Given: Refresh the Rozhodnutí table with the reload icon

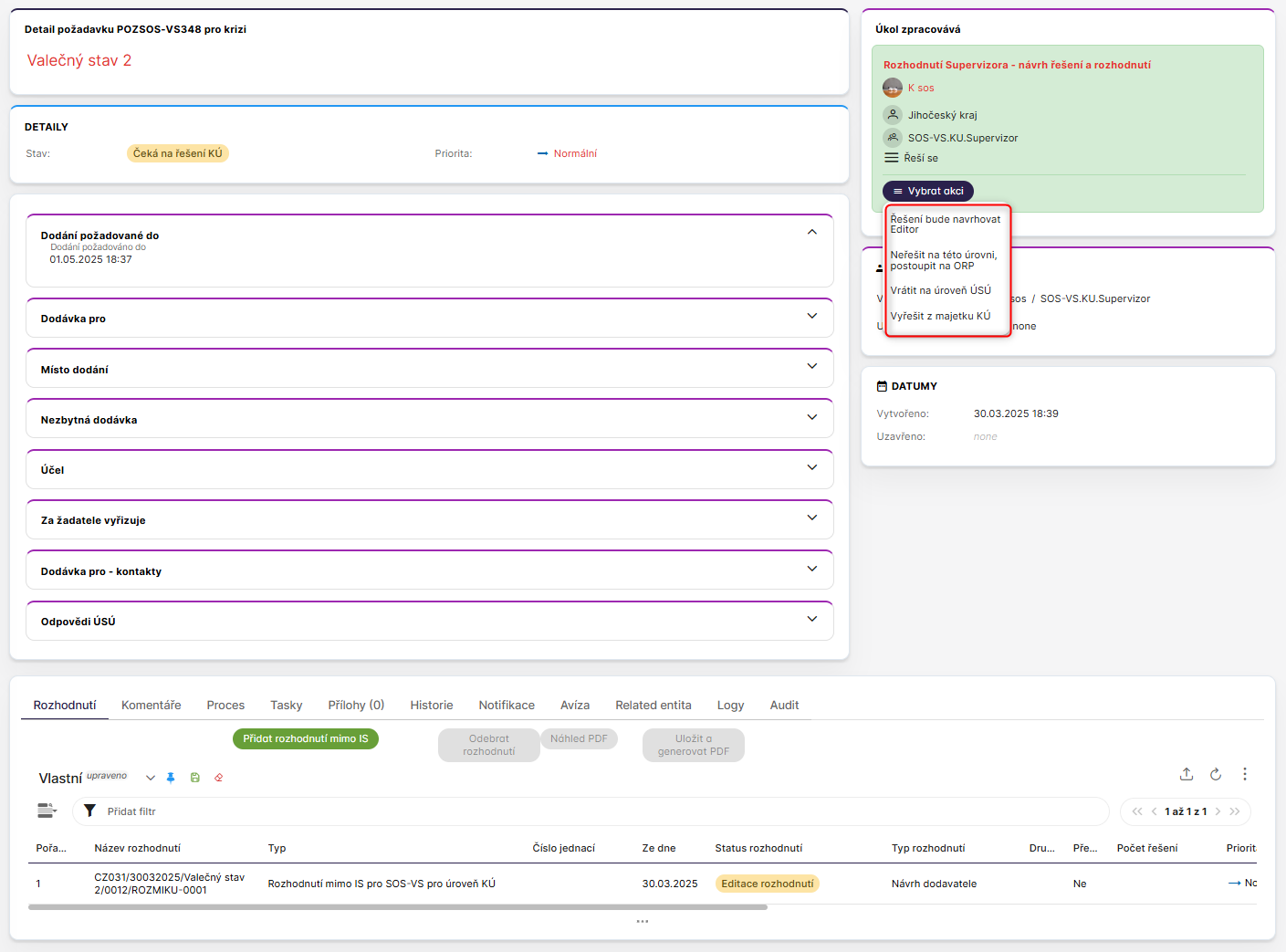Looking at the screenshot, I should 1215,774.
